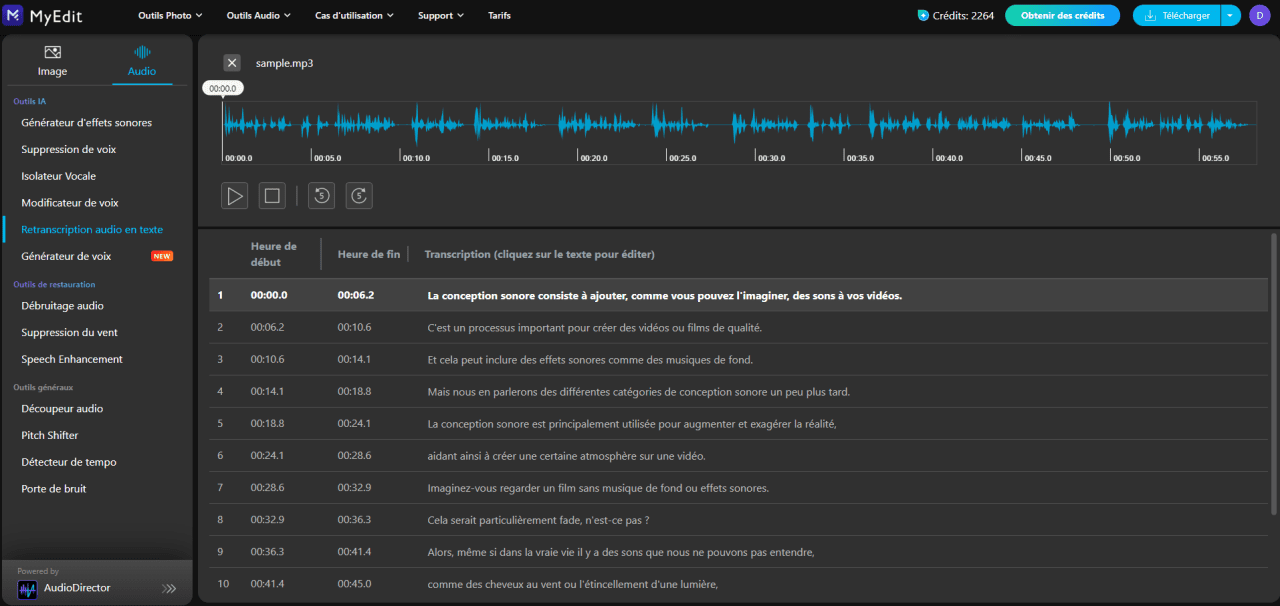
Task: Stop audio playback
Action: [x=272, y=196]
